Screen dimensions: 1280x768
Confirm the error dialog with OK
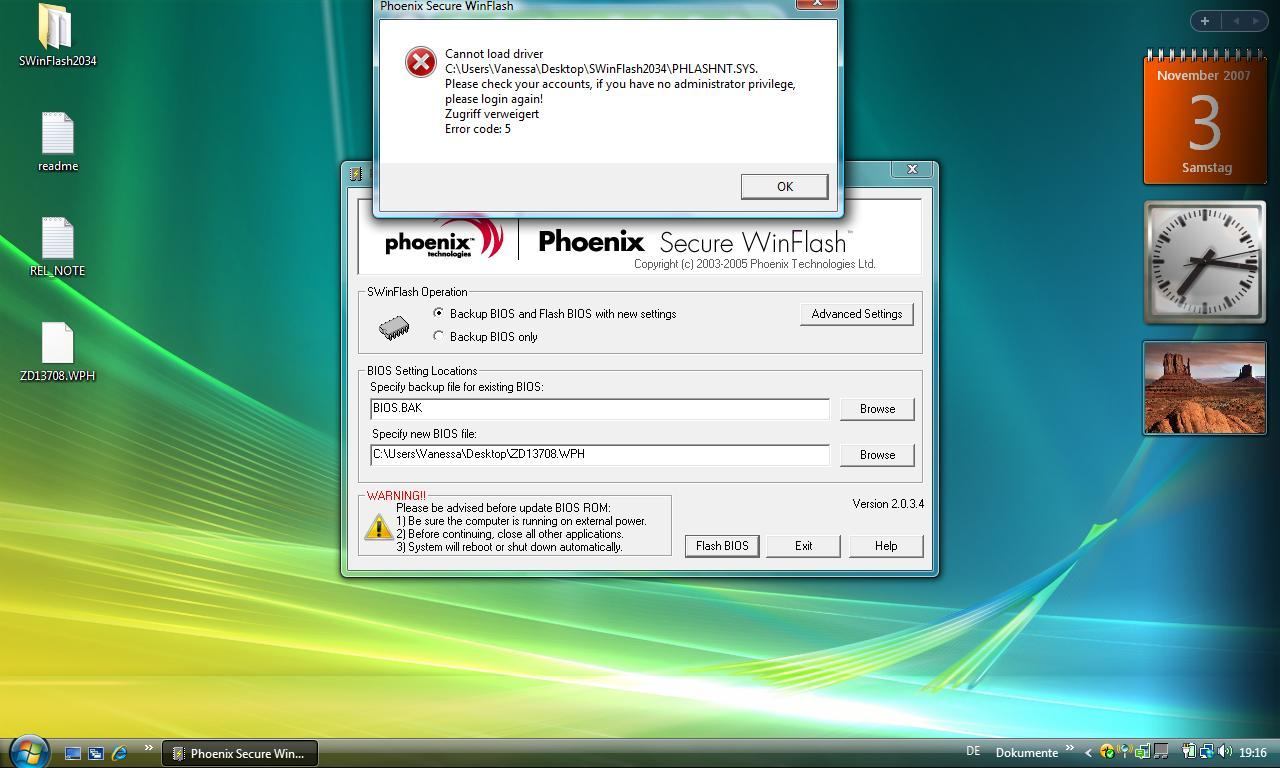pyautogui.click(x=784, y=186)
